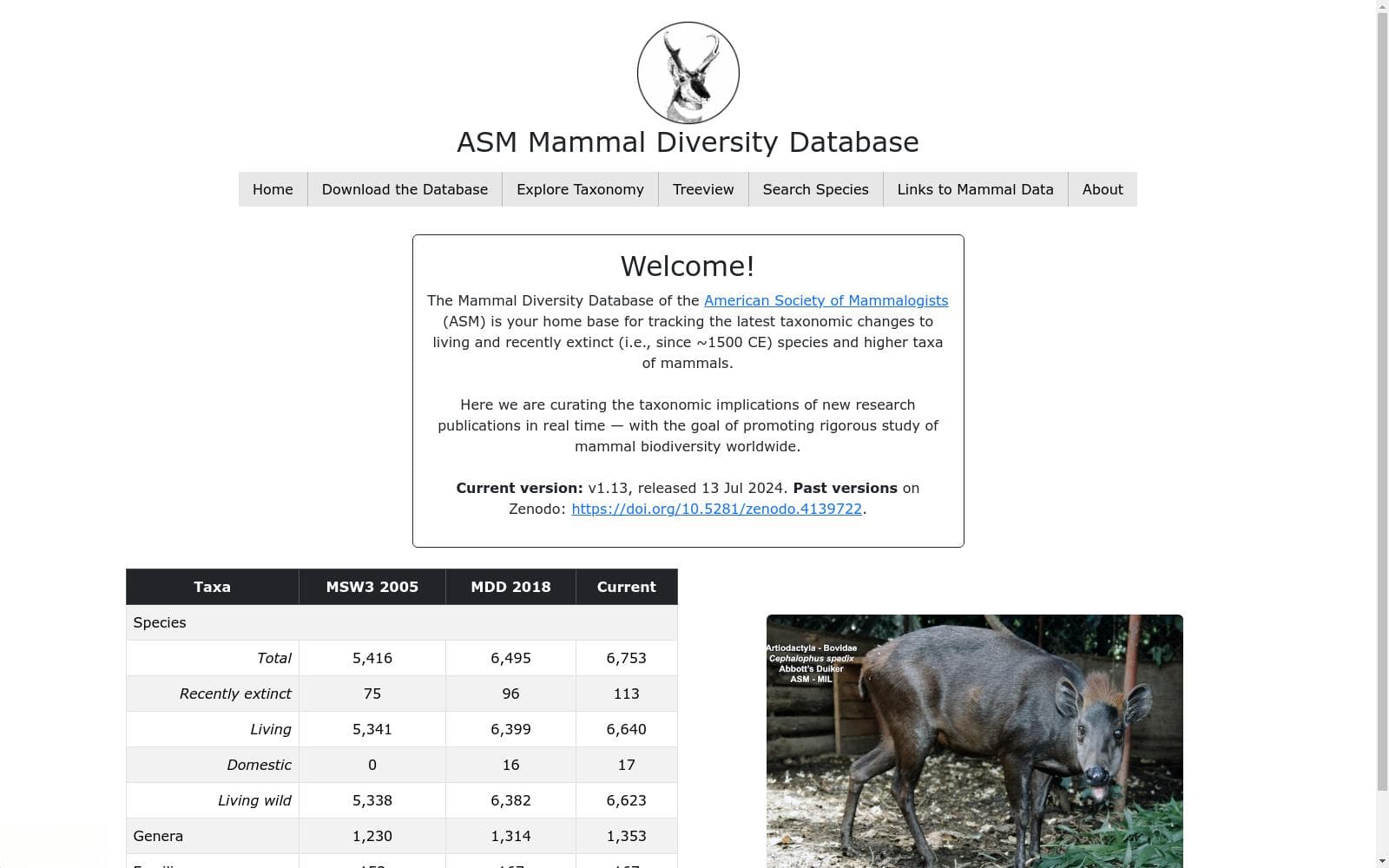Click the Current version label text
The height and width of the screenshot is (868, 1389).
coord(519,488)
